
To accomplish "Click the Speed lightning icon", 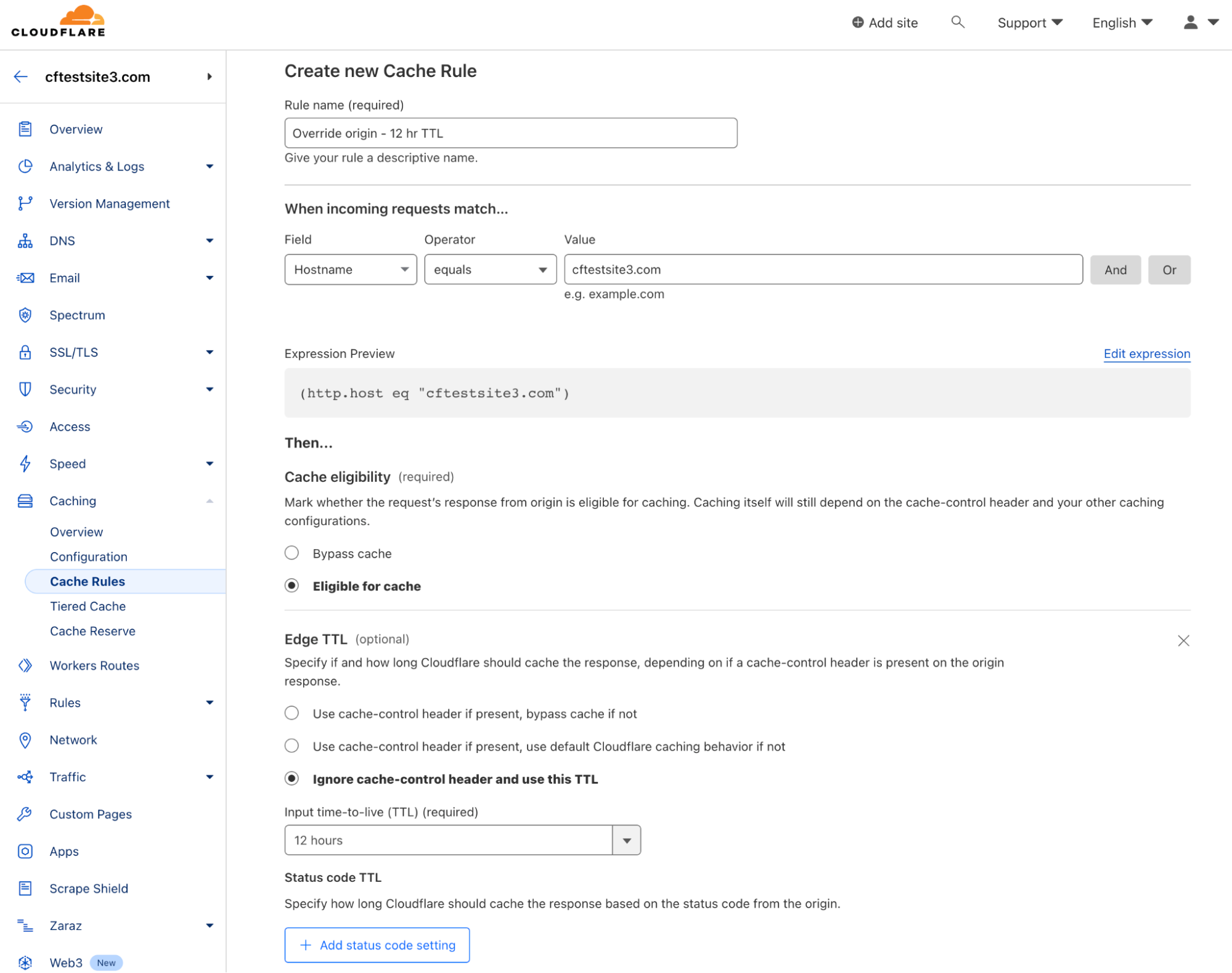I will click(x=25, y=463).
